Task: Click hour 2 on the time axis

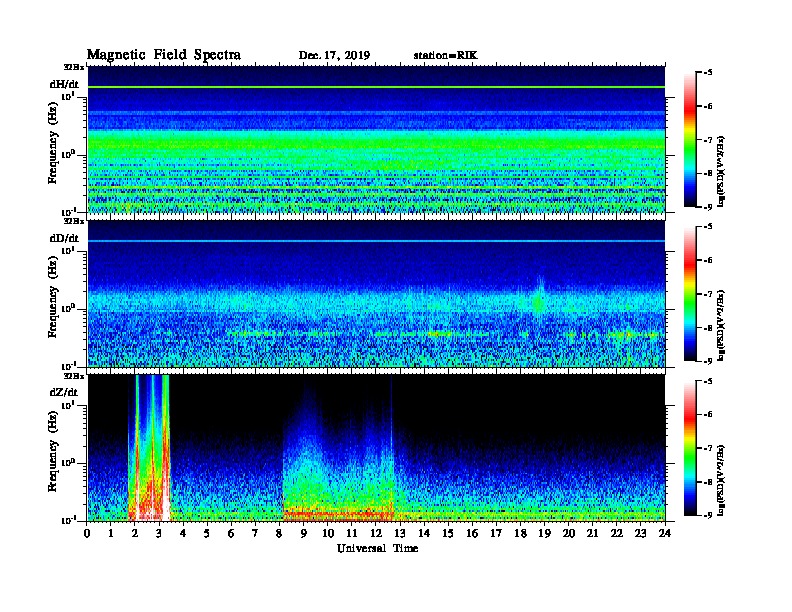Action: 135,533
